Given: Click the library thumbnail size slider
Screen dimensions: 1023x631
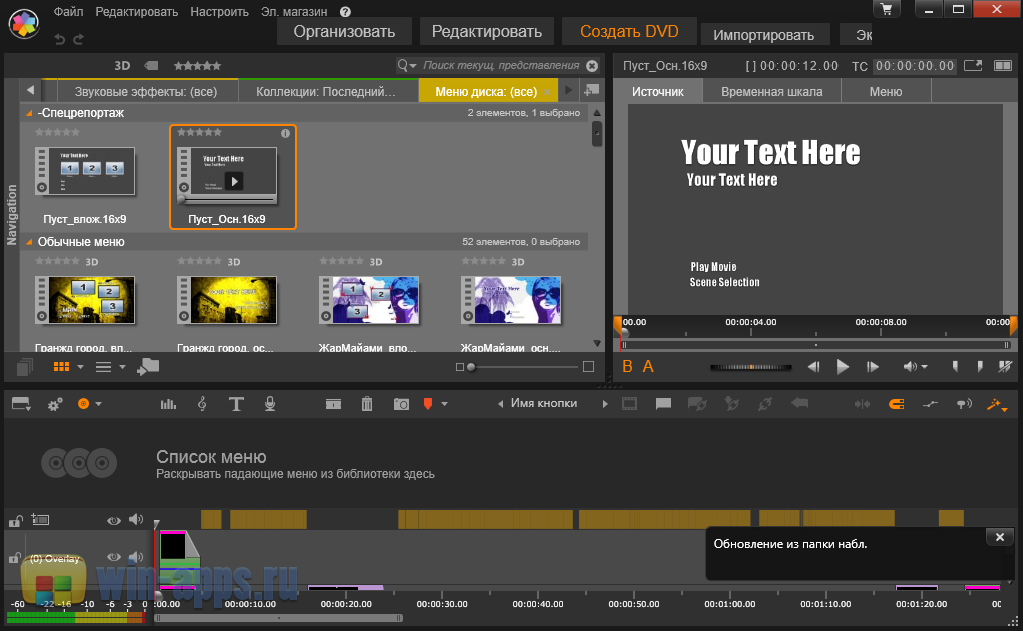Looking at the screenshot, I should click(471, 367).
